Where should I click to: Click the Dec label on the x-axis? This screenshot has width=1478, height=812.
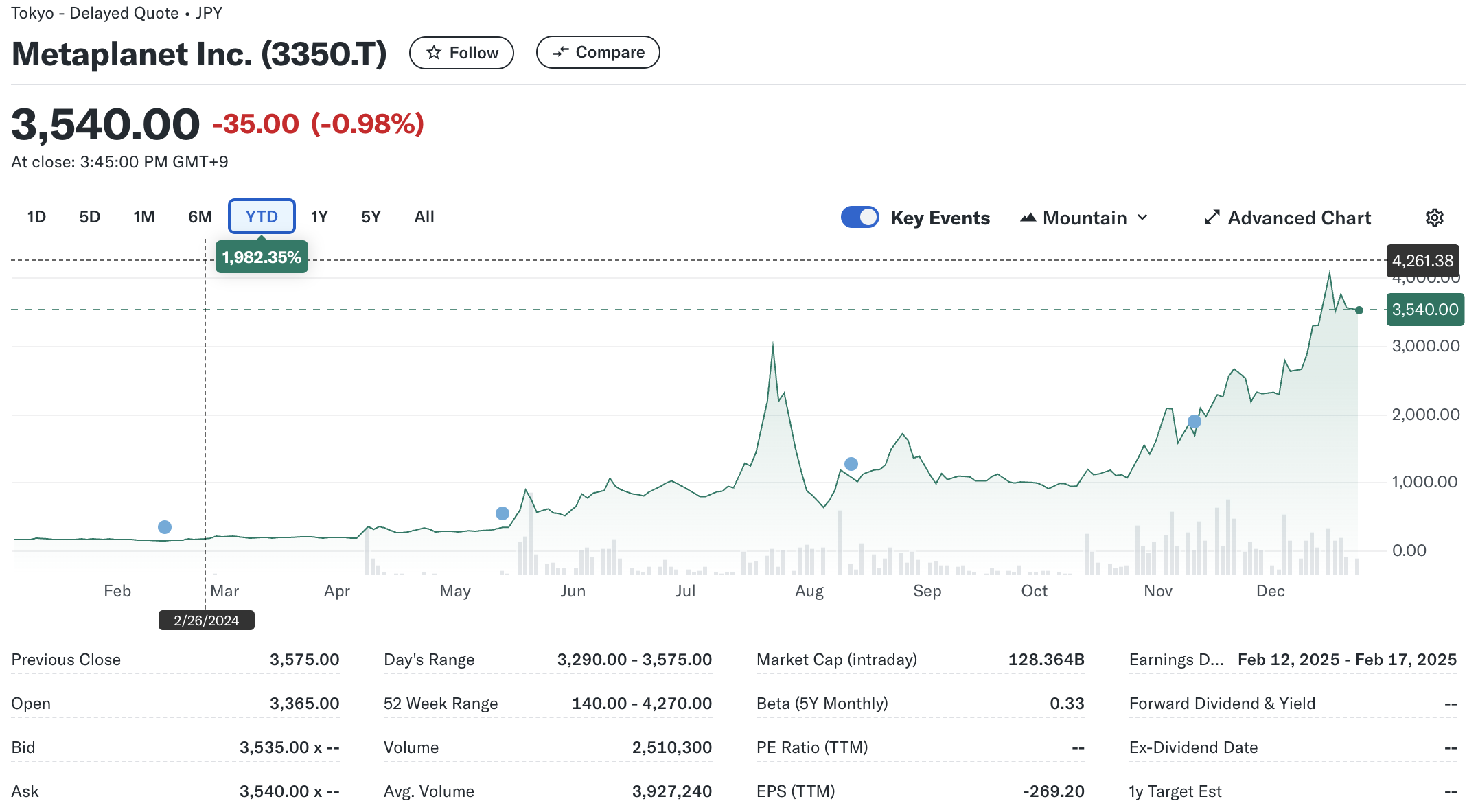[x=1270, y=591]
